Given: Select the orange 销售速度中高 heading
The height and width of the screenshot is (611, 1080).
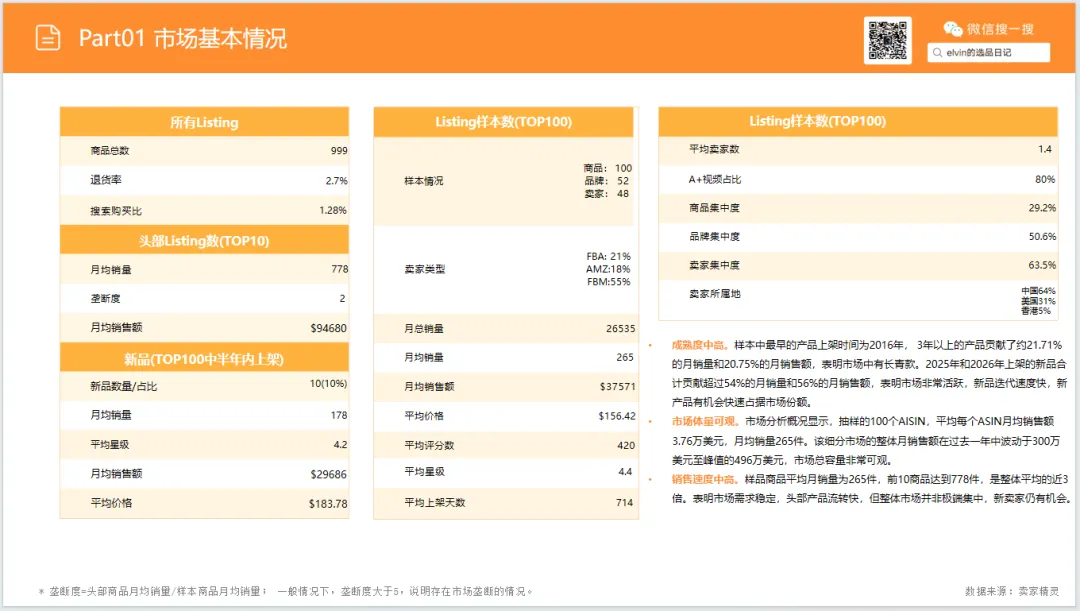Looking at the screenshot, I should [x=705, y=479].
